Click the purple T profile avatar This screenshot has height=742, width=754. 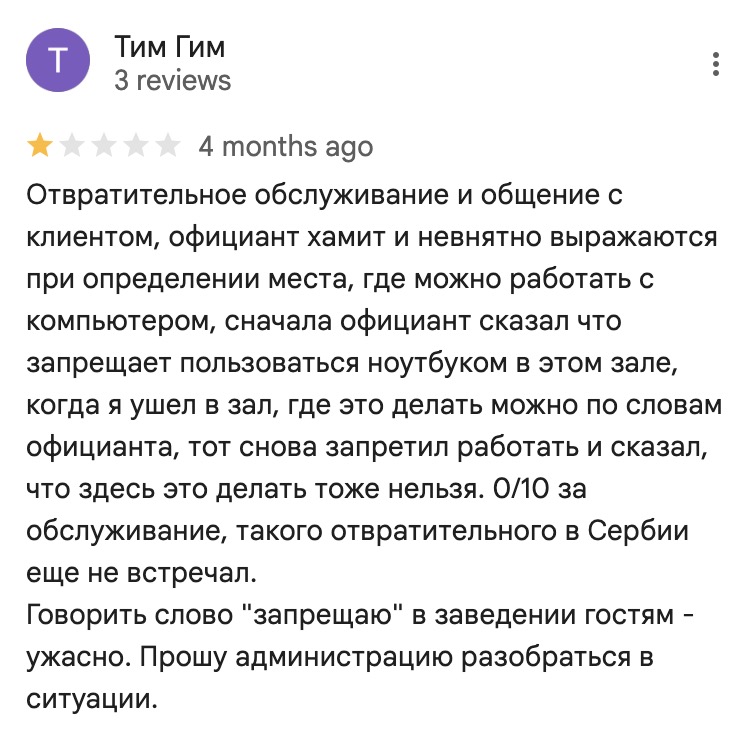point(58,60)
